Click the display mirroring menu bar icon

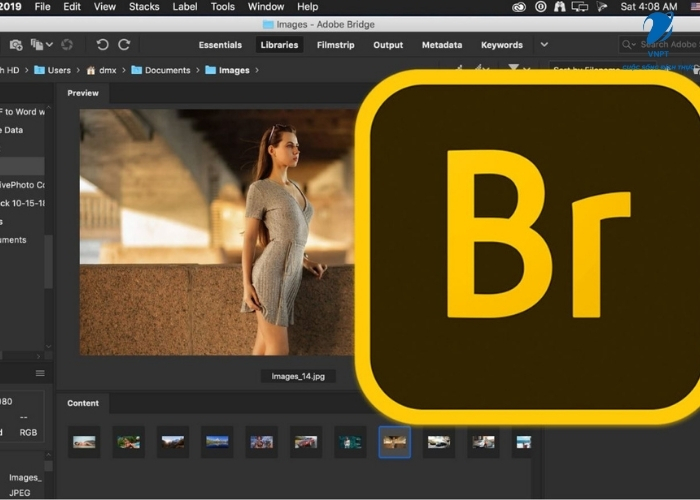(579, 7)
